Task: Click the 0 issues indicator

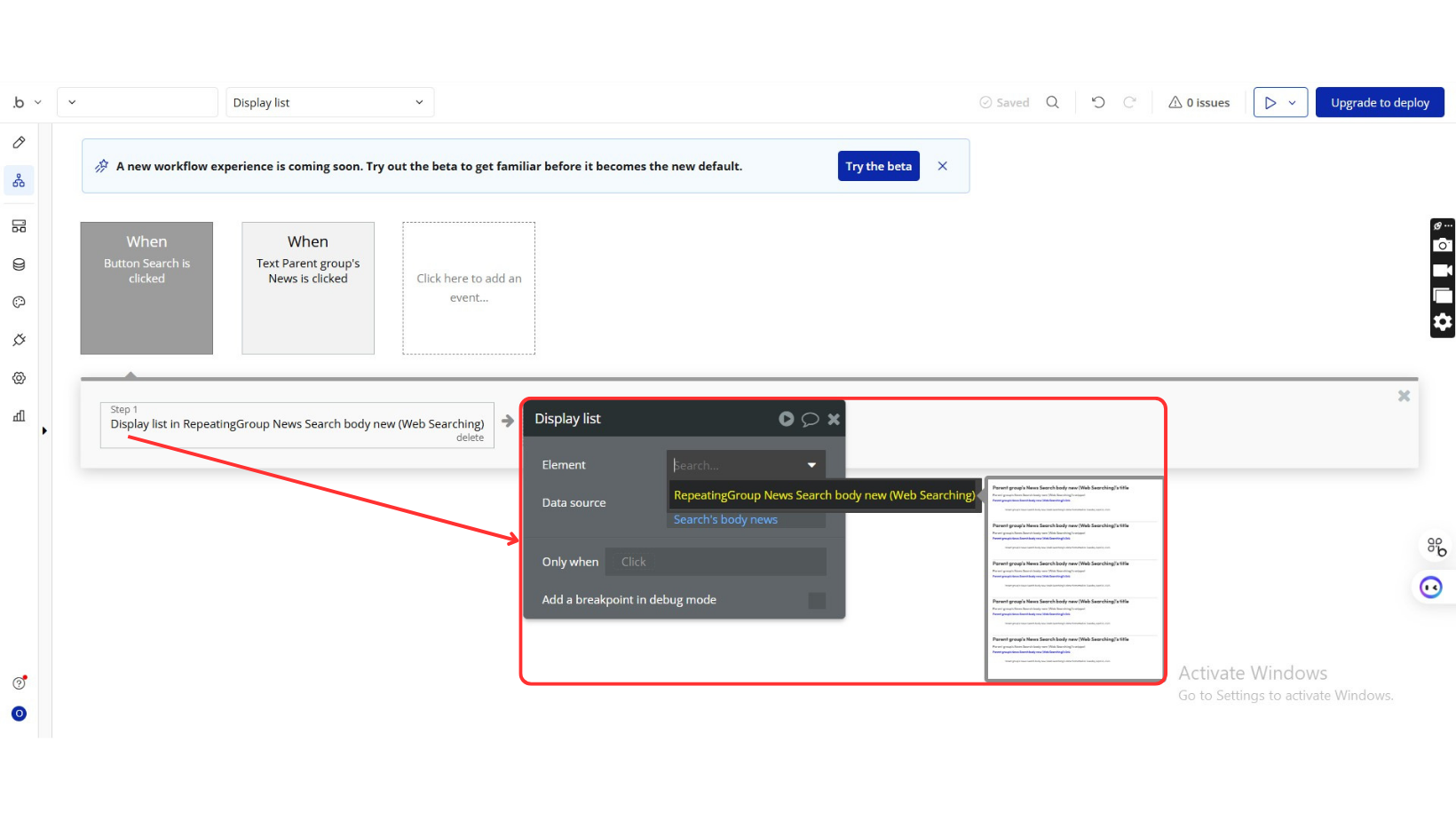Action: tap(1199, 103)
